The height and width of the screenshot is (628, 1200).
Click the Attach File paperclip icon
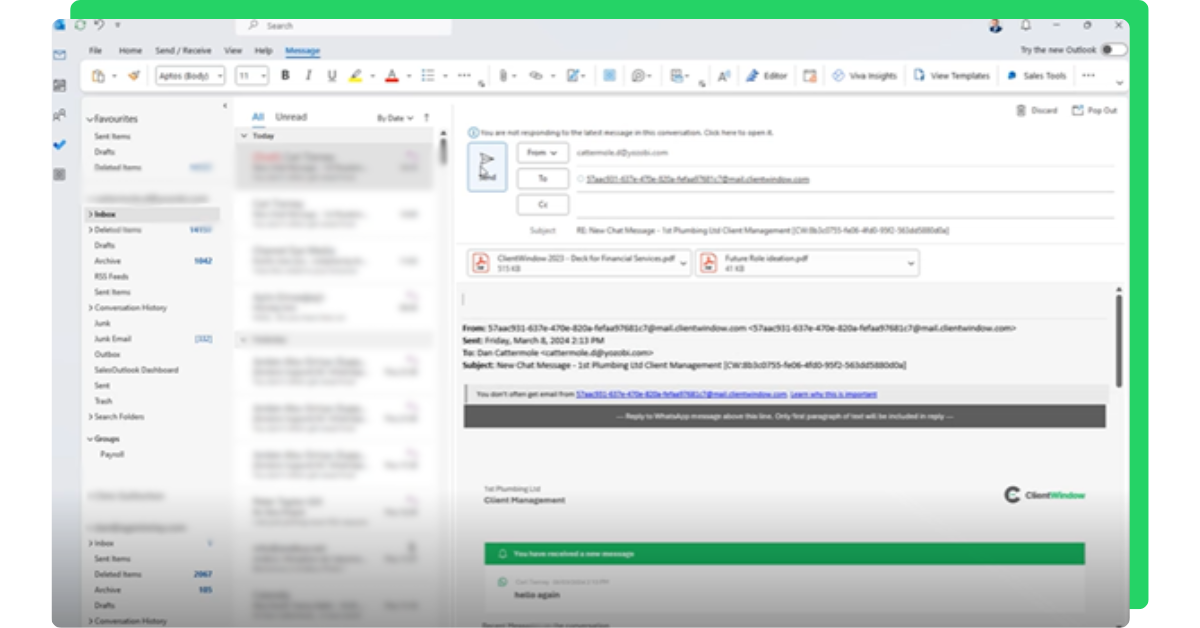click(503, 76)
